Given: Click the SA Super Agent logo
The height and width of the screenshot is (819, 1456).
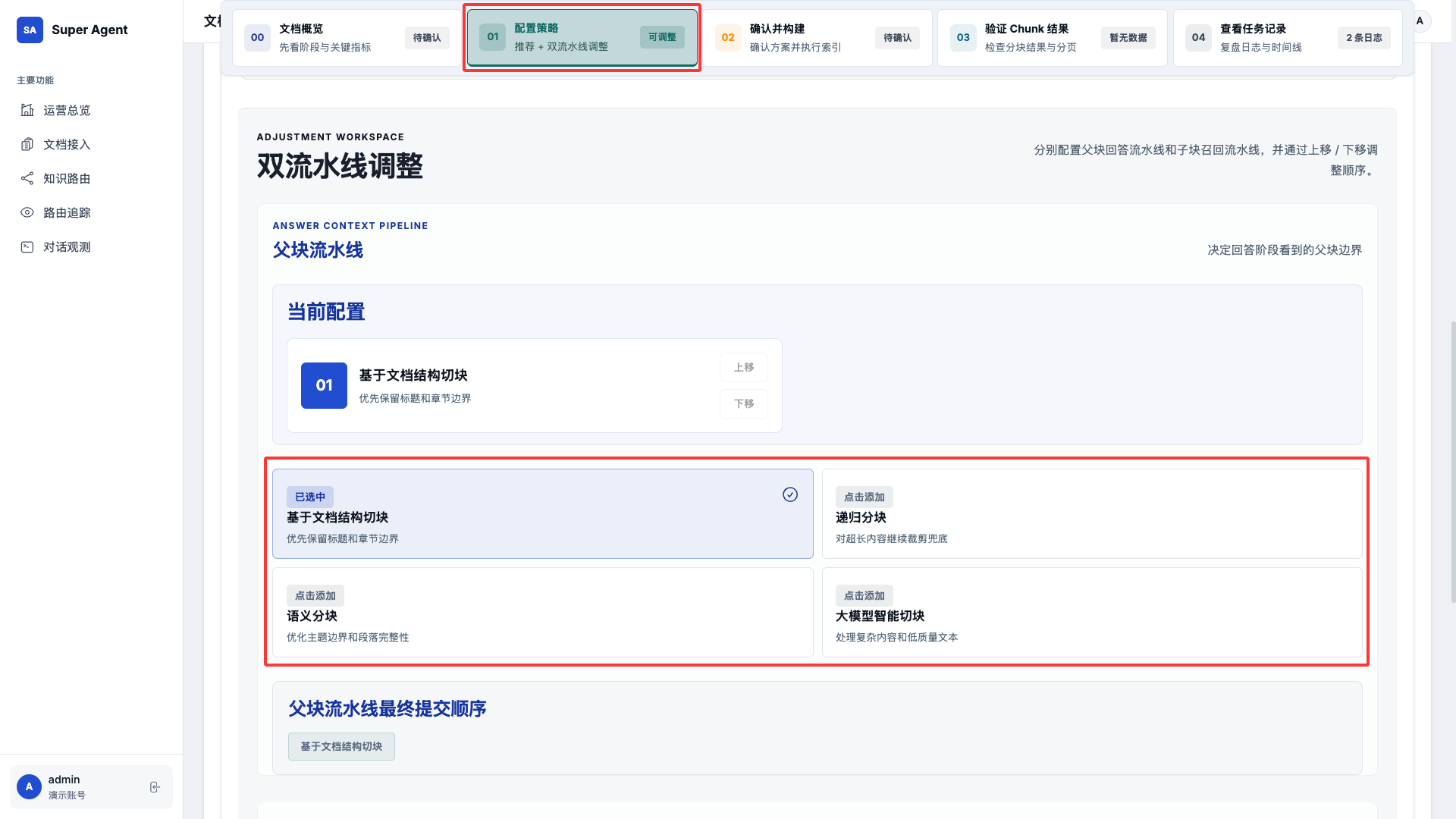Looking at the screenshot, I should (30, 30).
